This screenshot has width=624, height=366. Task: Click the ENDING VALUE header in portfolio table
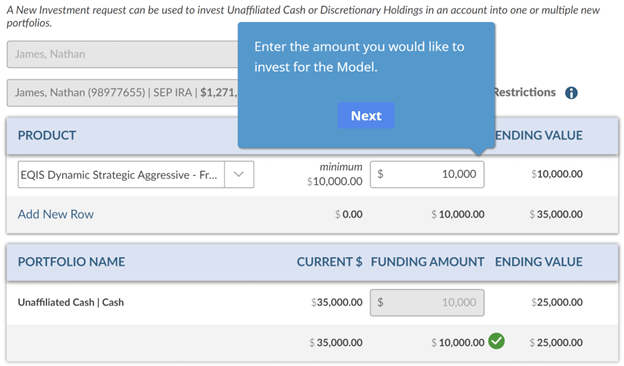pos(539,262)
